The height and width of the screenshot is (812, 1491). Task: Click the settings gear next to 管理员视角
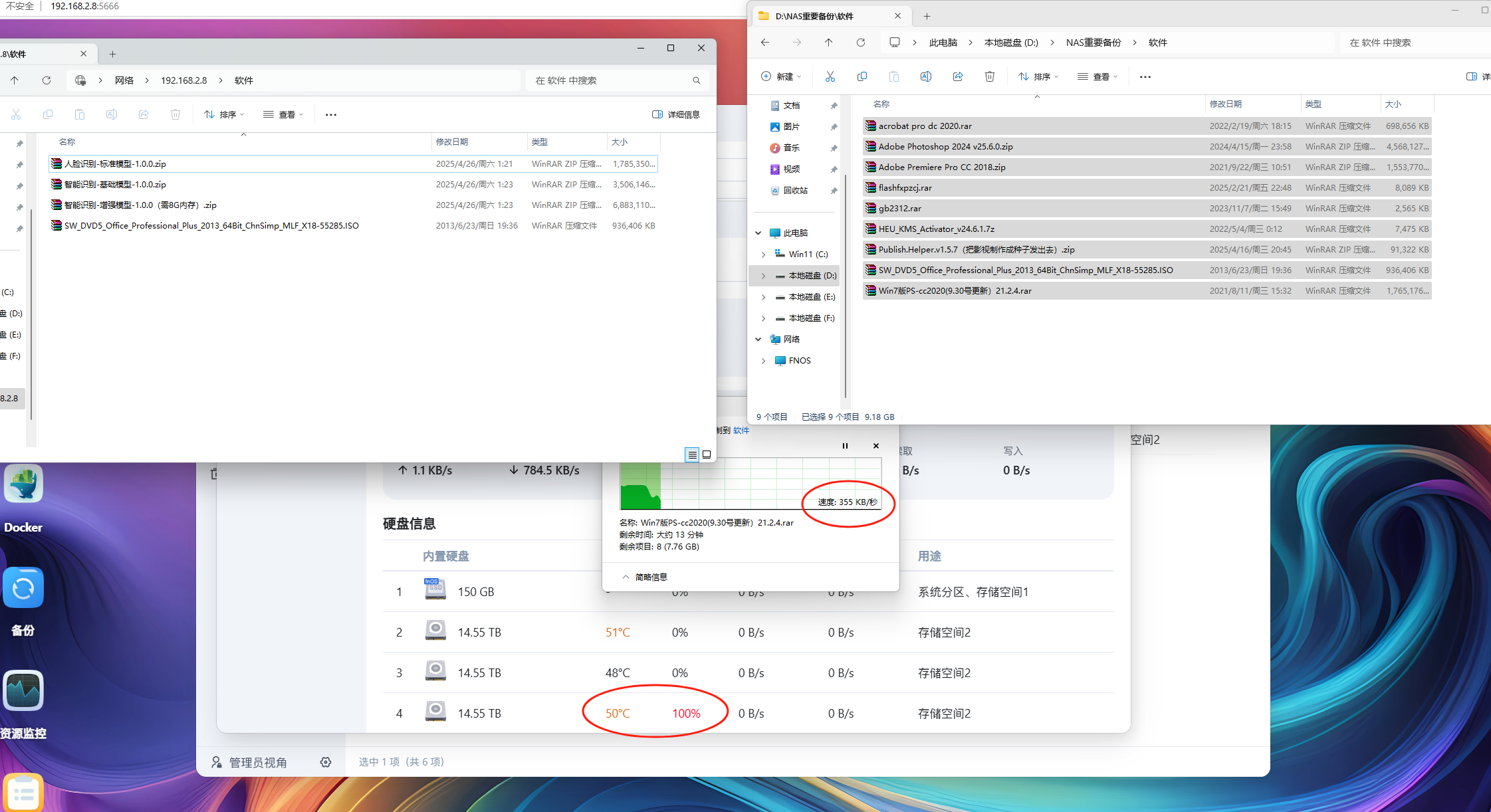click(x=326, y=762)
